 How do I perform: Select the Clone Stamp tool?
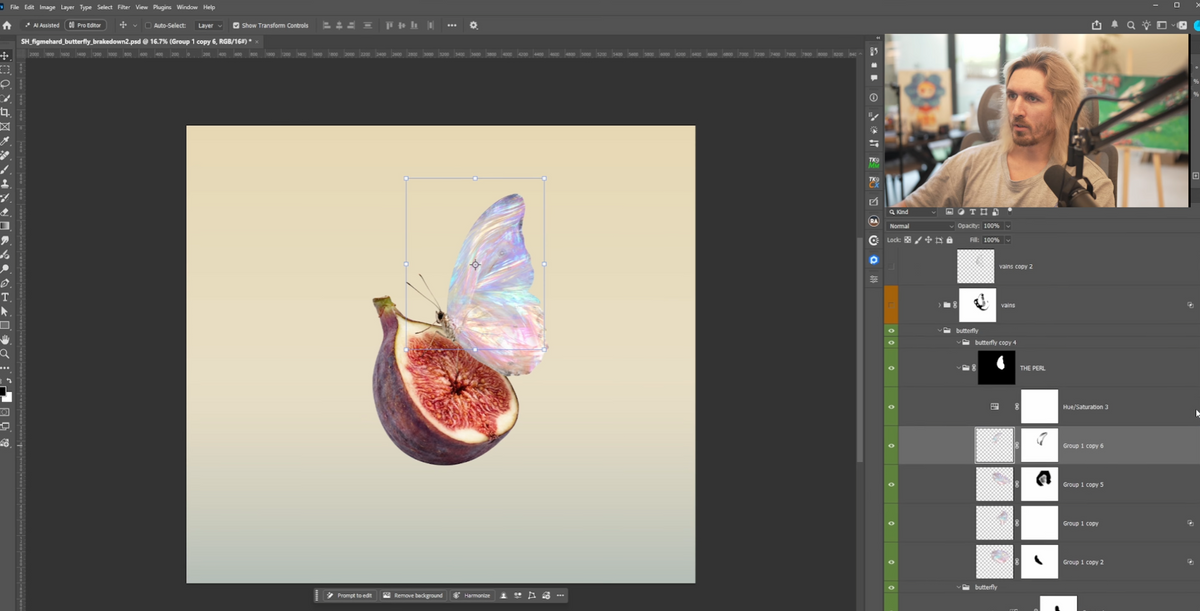pos(5,183)
